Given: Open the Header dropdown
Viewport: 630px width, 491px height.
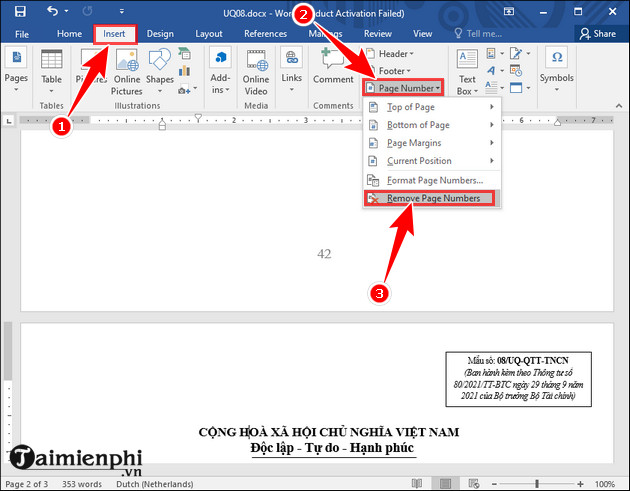Looking at the screenshot, I should pyautogui.click(x=390, y=53).
